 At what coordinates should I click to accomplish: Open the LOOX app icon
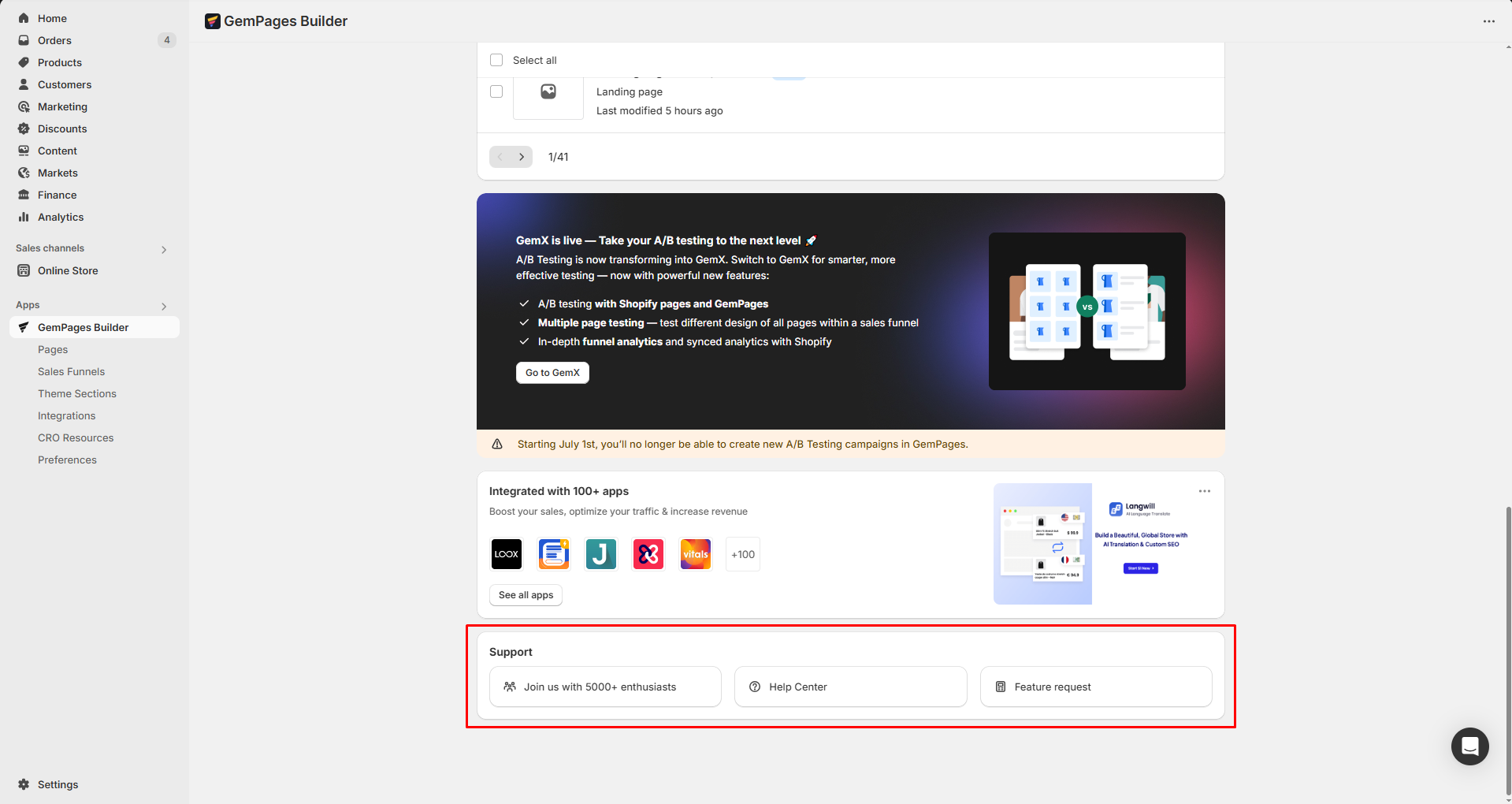coord(506,554)
